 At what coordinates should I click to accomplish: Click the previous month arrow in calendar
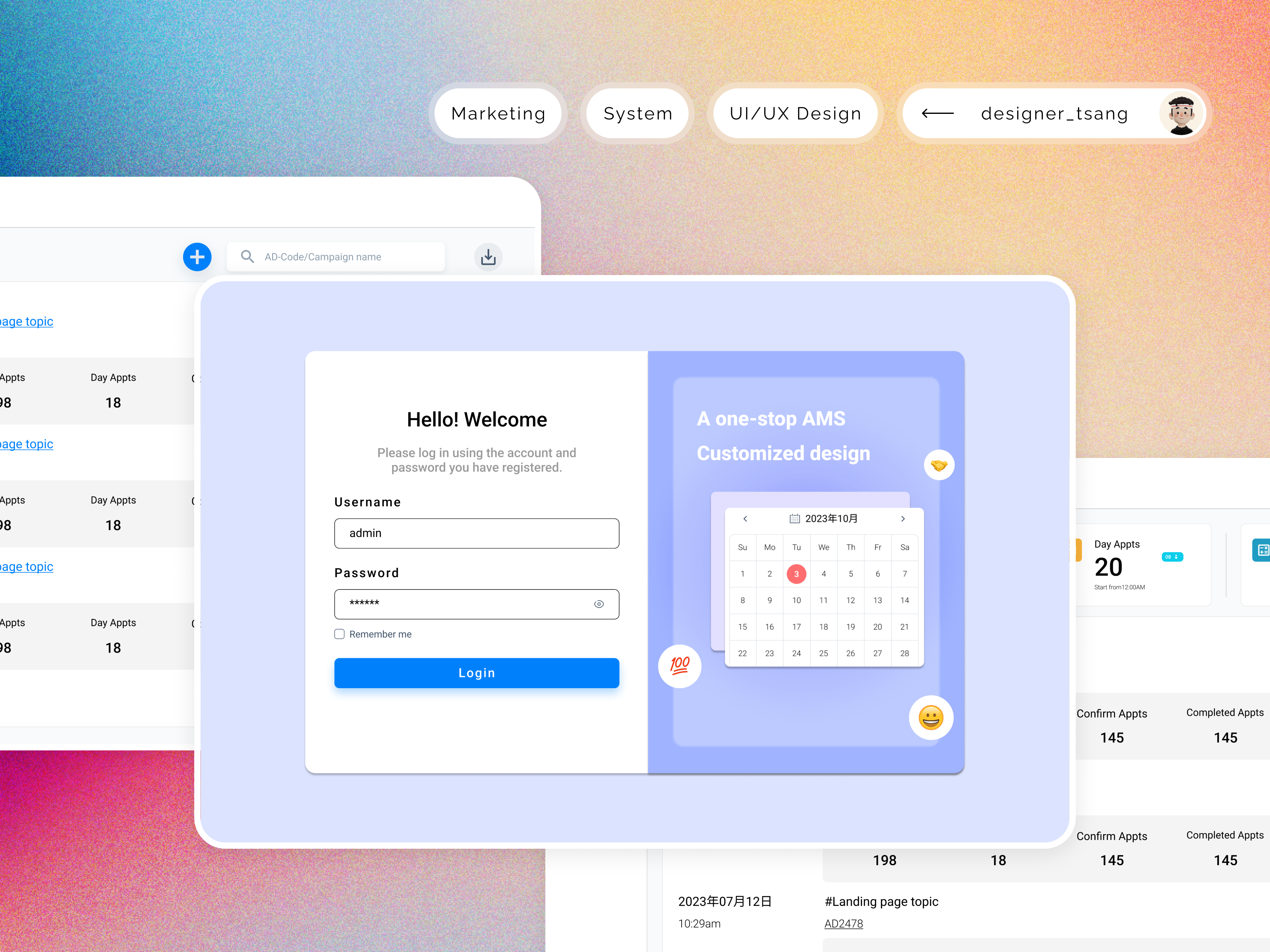tap(745, 518)
